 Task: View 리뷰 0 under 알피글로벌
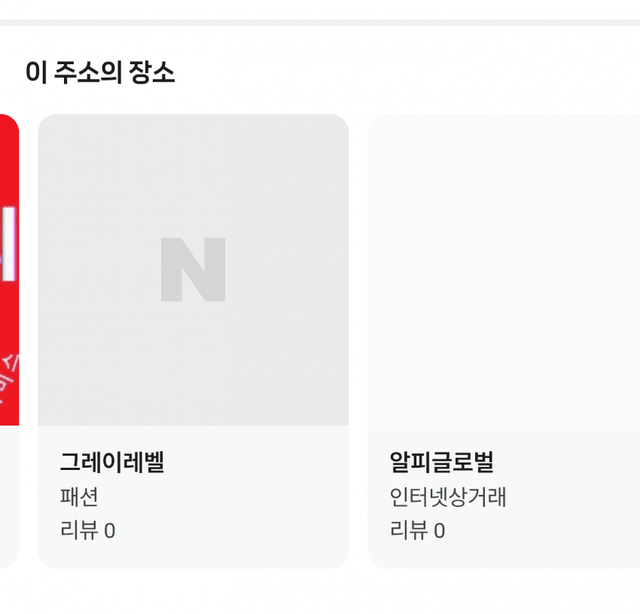pos(417,530)
